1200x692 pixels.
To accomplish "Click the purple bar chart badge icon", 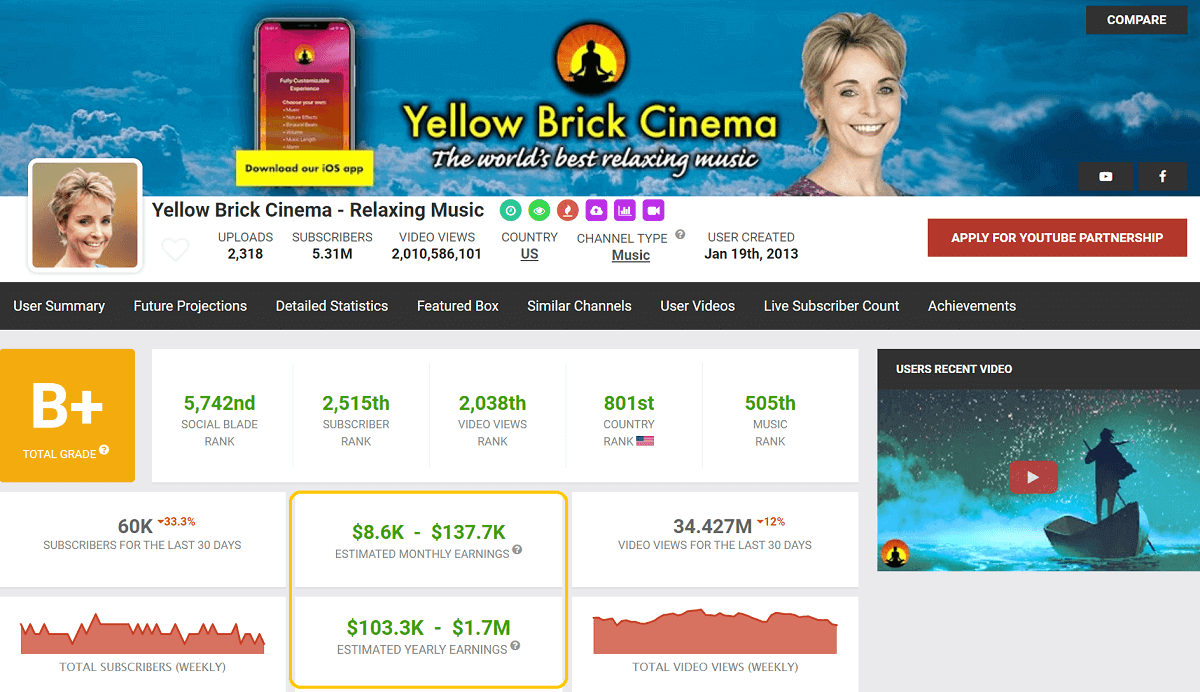I will [625, 210].
